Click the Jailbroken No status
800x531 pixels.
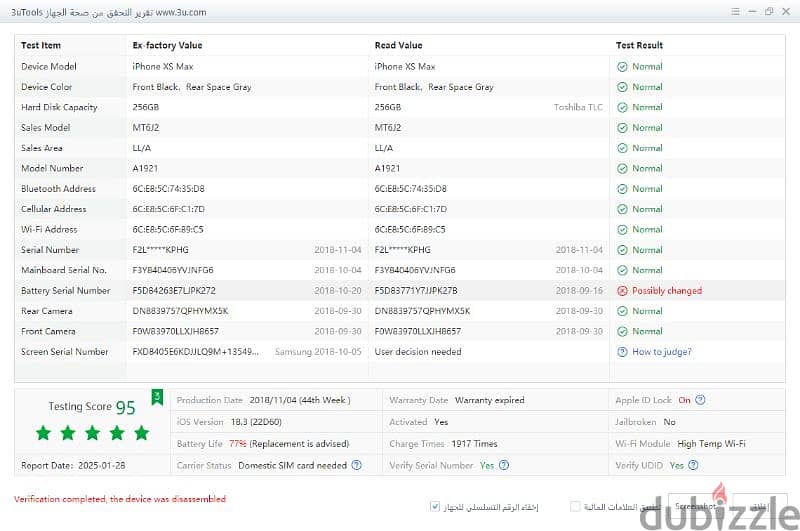click(669, 422)
